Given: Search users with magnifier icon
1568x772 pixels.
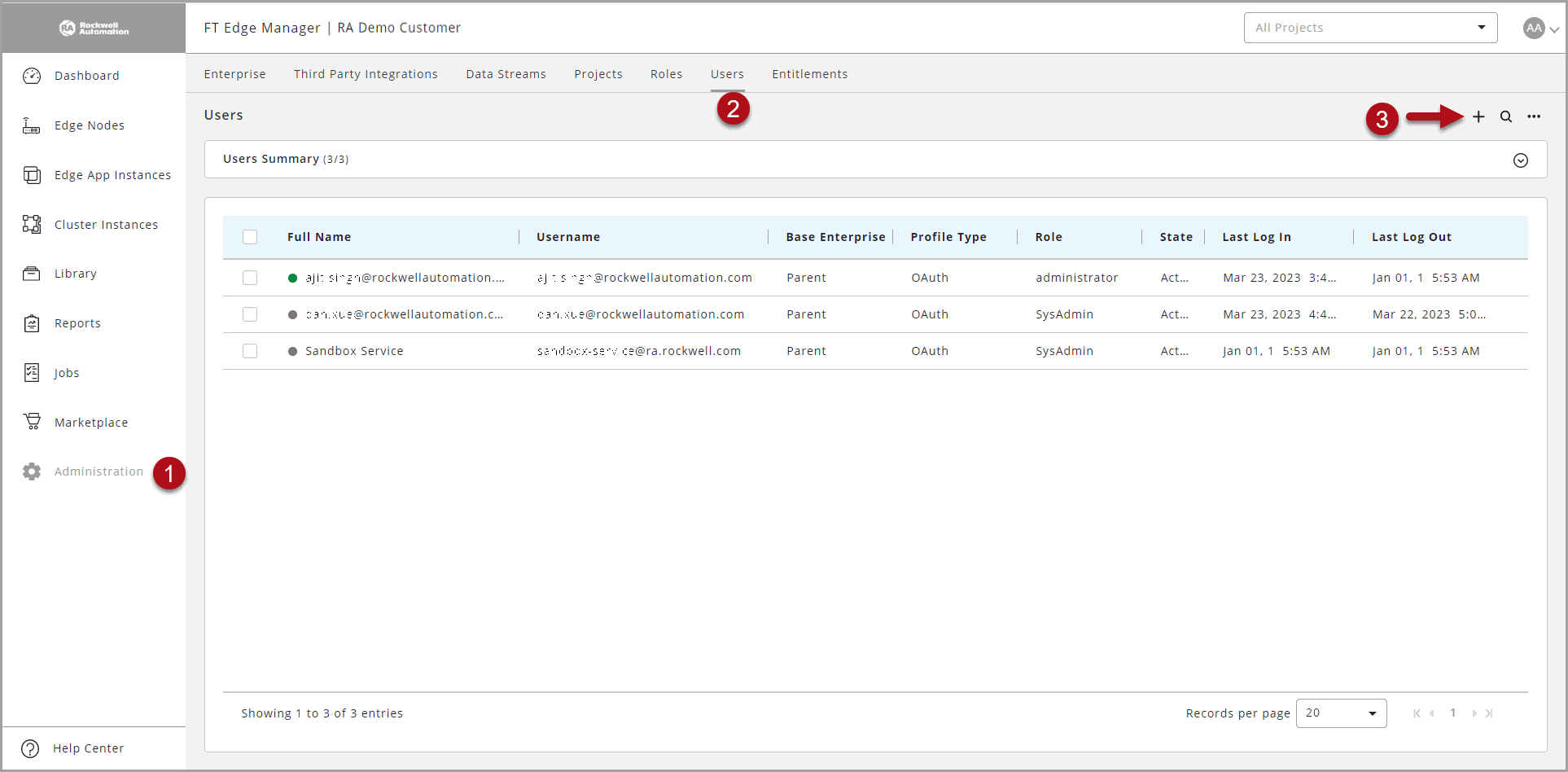Looking at the screenshot, I should click(1506, 116).
